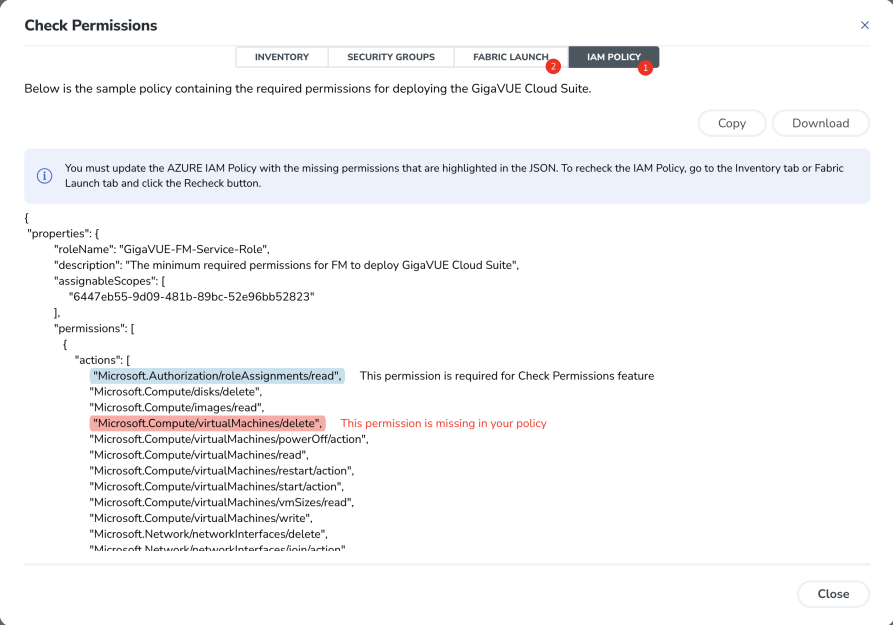Screen dimensions: 893x625
Task: Download the sample policy JSON
Action: [820, 123]
